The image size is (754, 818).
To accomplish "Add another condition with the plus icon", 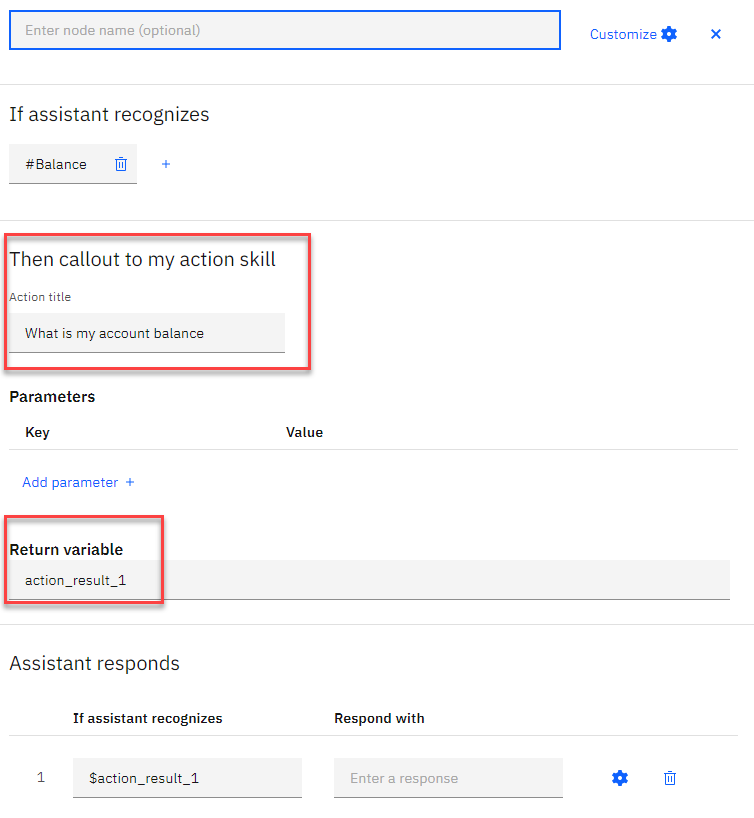I will (x=166, y=164).
